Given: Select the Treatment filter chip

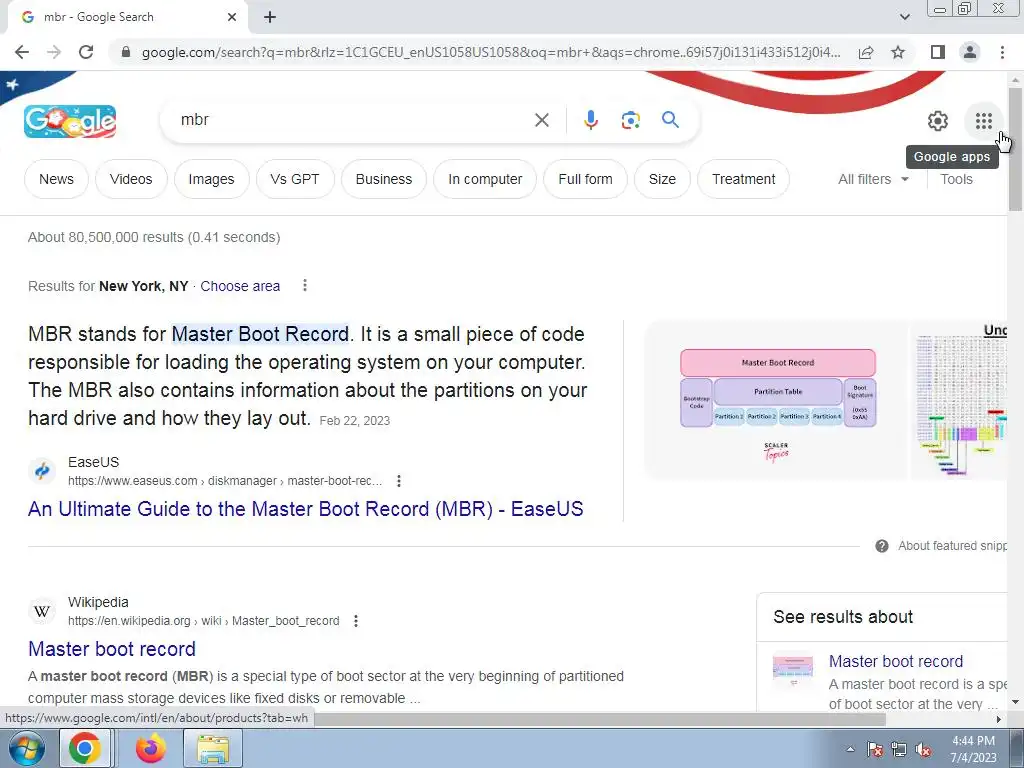Looking at the screenshot, I should pyautogui.click(x=743, y=179).
